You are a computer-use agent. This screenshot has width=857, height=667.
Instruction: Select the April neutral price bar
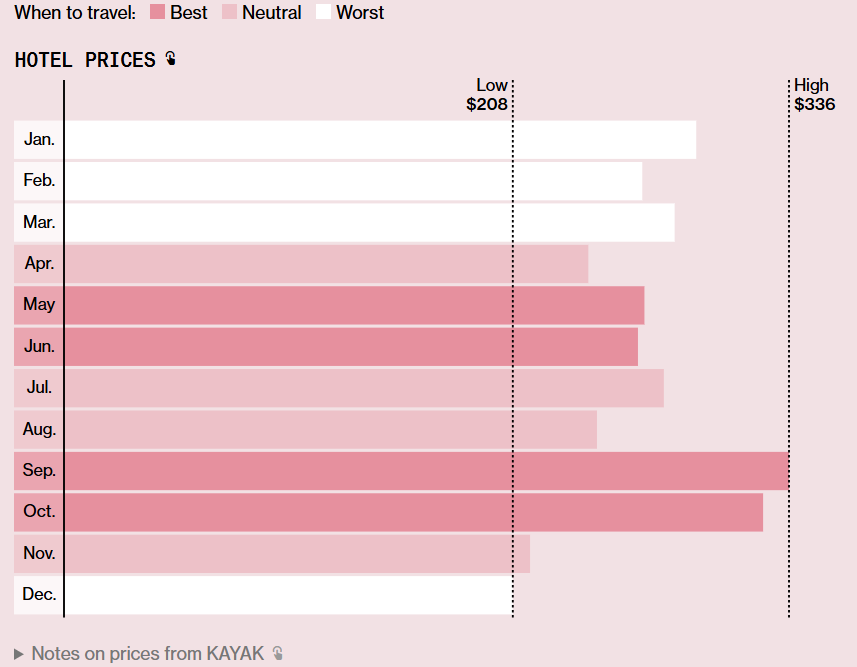[326, 264]
